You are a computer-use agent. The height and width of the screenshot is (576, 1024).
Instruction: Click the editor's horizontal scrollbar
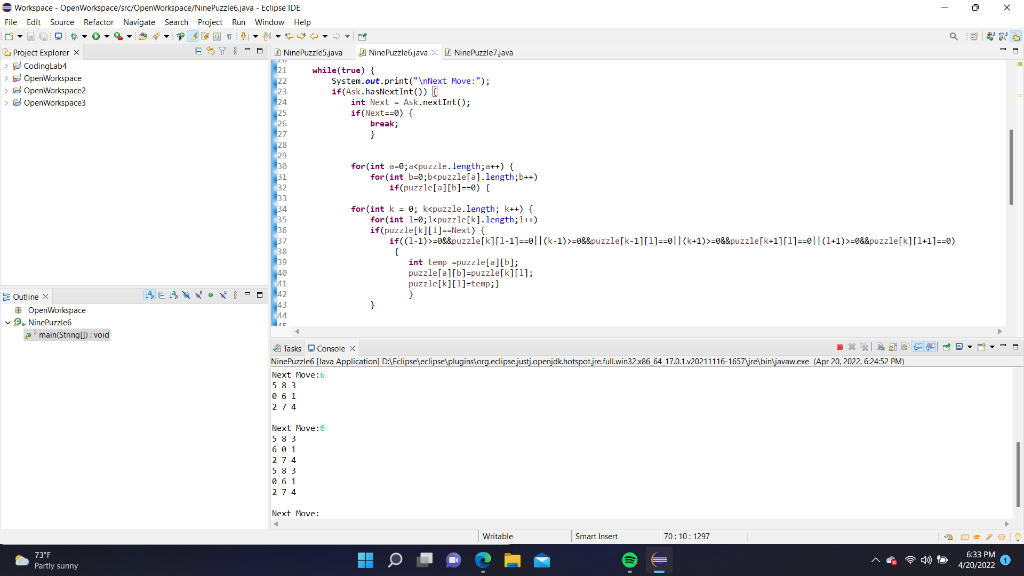click(600, 329)
